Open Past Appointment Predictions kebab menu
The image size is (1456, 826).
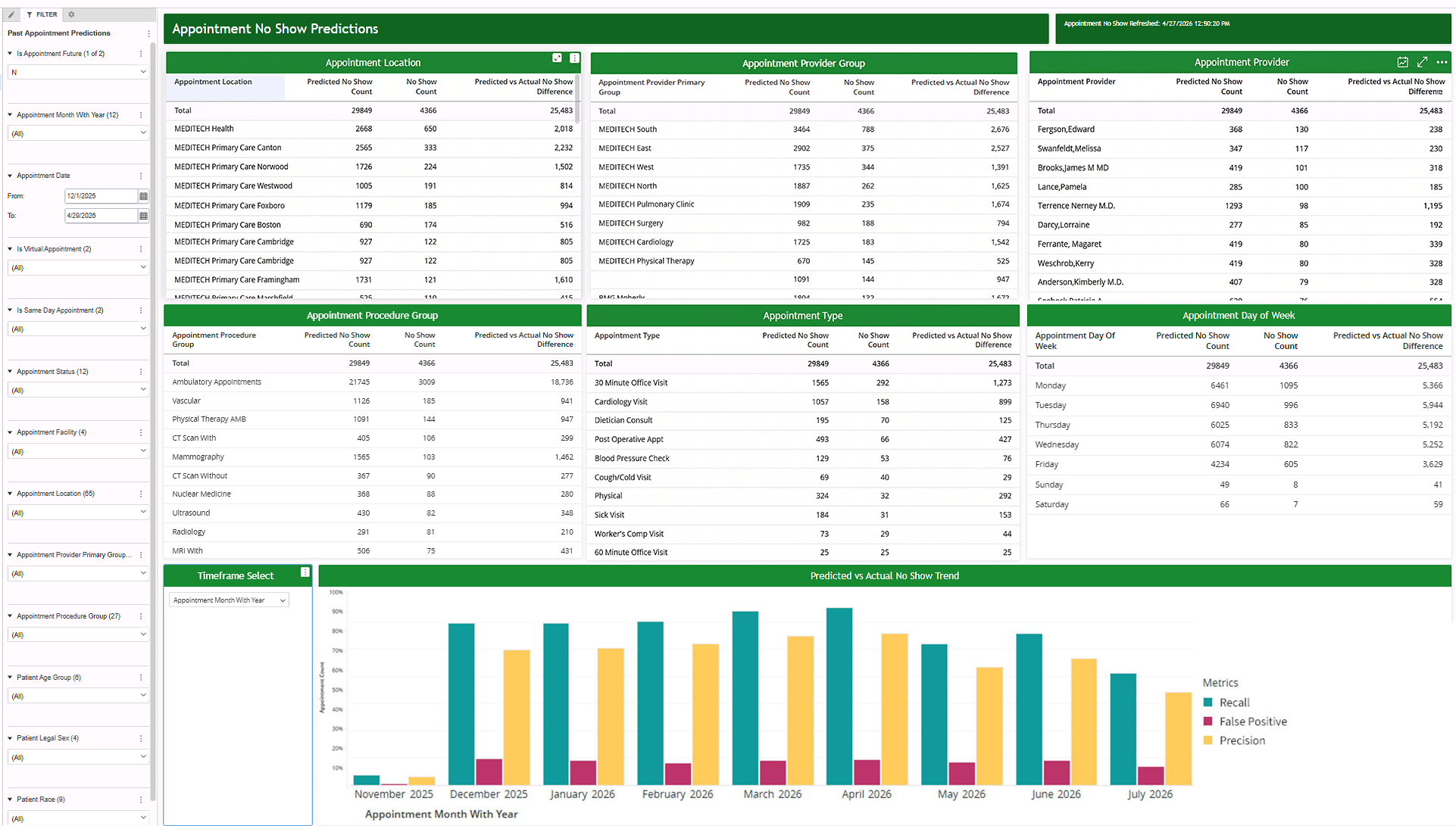tap(148, 33)
